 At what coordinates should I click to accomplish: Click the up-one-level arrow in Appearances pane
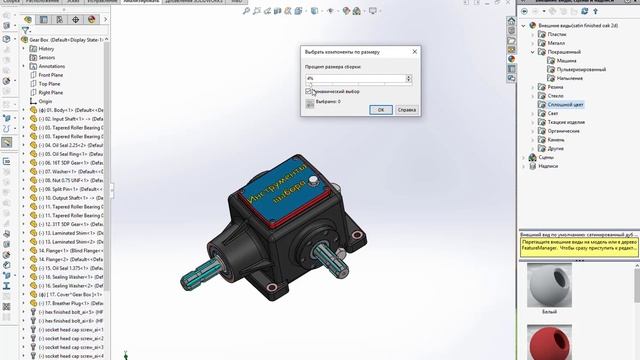(596, 11)
